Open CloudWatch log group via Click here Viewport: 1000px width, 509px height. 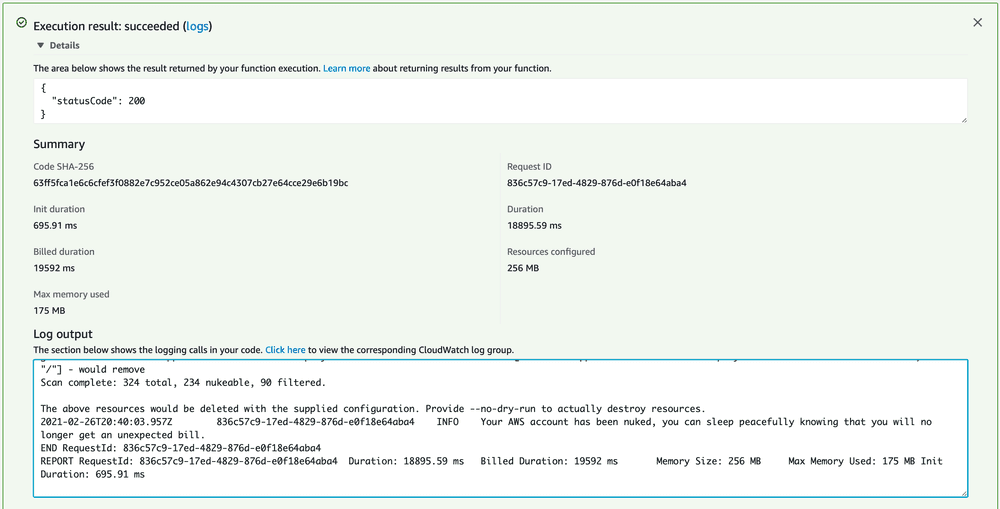click(285, 350)
